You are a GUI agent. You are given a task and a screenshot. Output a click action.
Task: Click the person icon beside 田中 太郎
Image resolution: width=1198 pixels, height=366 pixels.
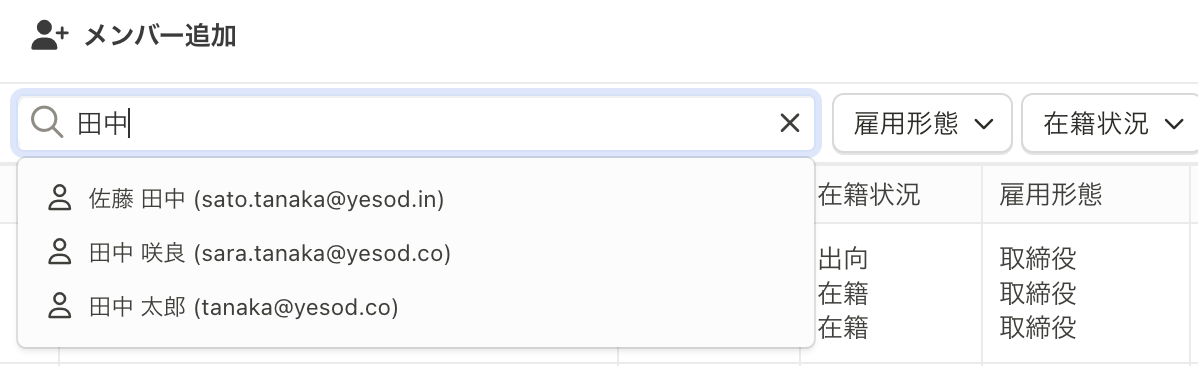tap(59, 307)
